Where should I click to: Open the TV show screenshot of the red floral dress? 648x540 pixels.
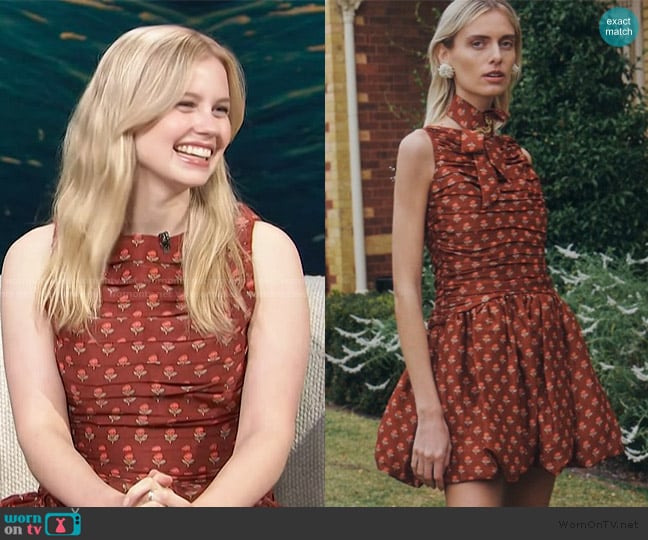(162, 253)
